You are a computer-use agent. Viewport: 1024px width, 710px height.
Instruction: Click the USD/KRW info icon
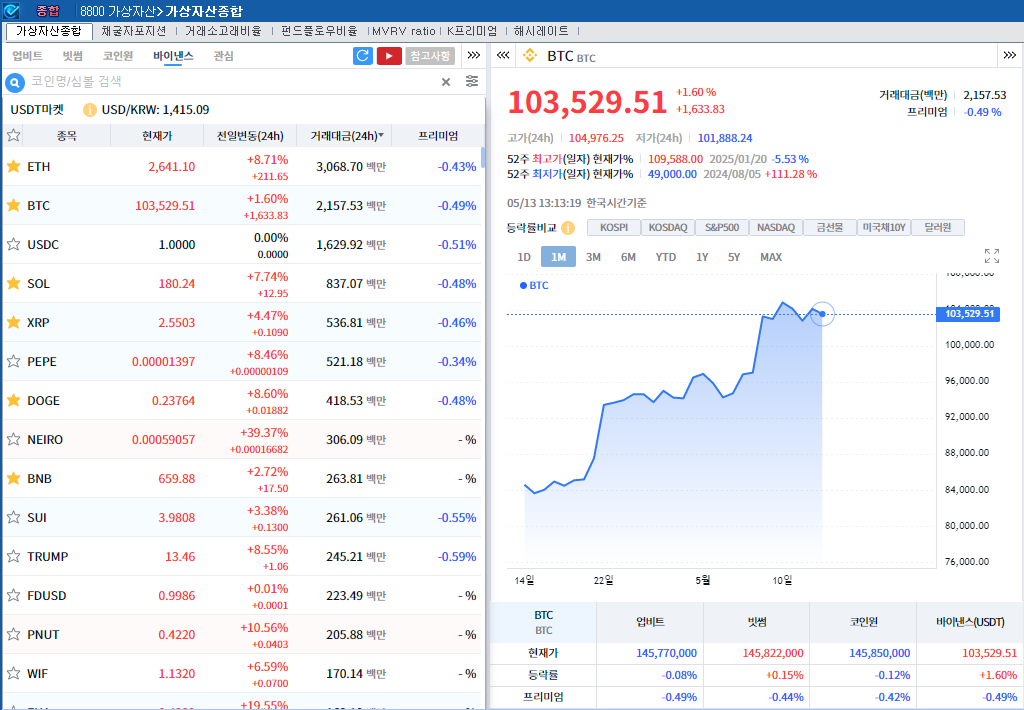point(89,110)
